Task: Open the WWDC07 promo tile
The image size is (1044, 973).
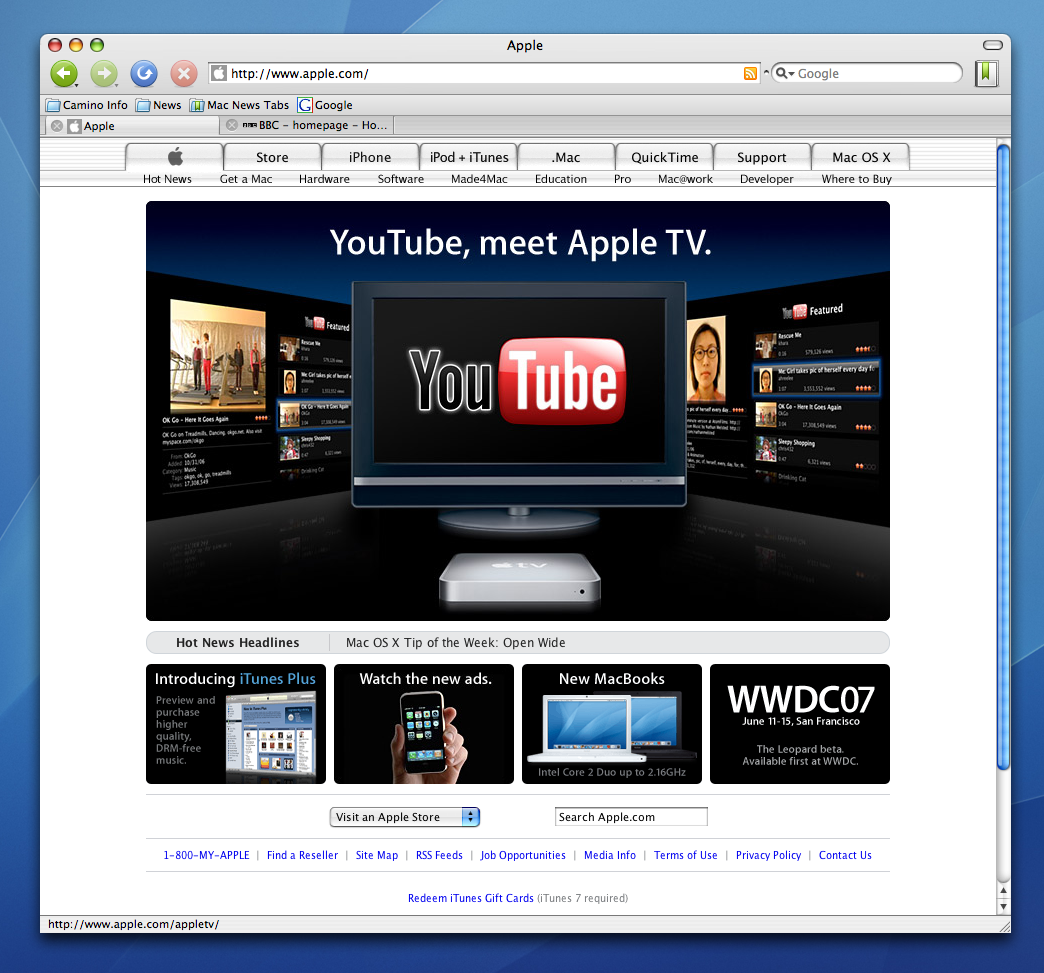Action: (800, 724)
